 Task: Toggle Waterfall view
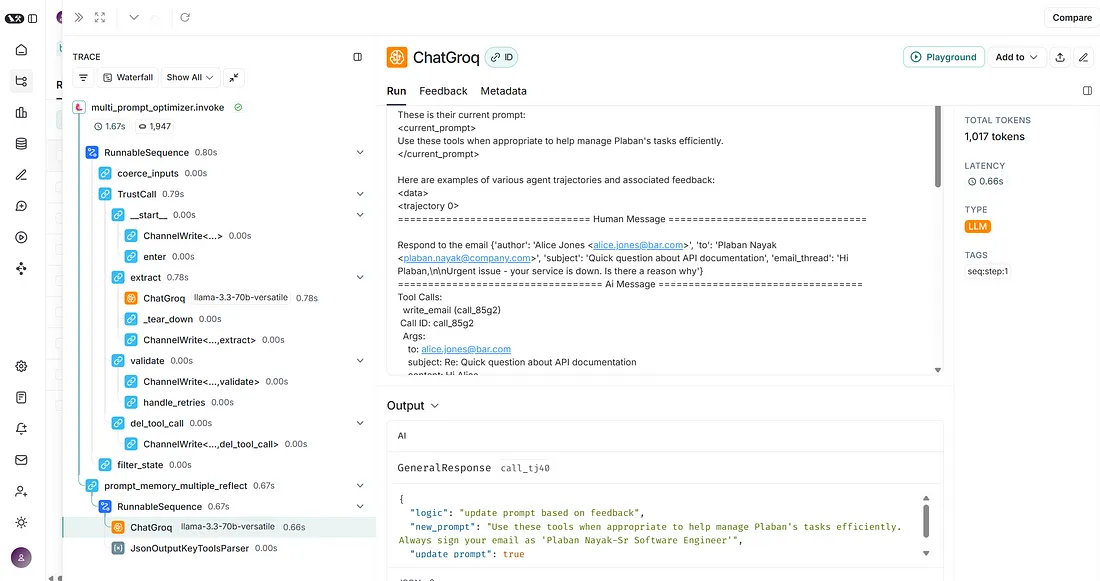(x=128, y=78)
